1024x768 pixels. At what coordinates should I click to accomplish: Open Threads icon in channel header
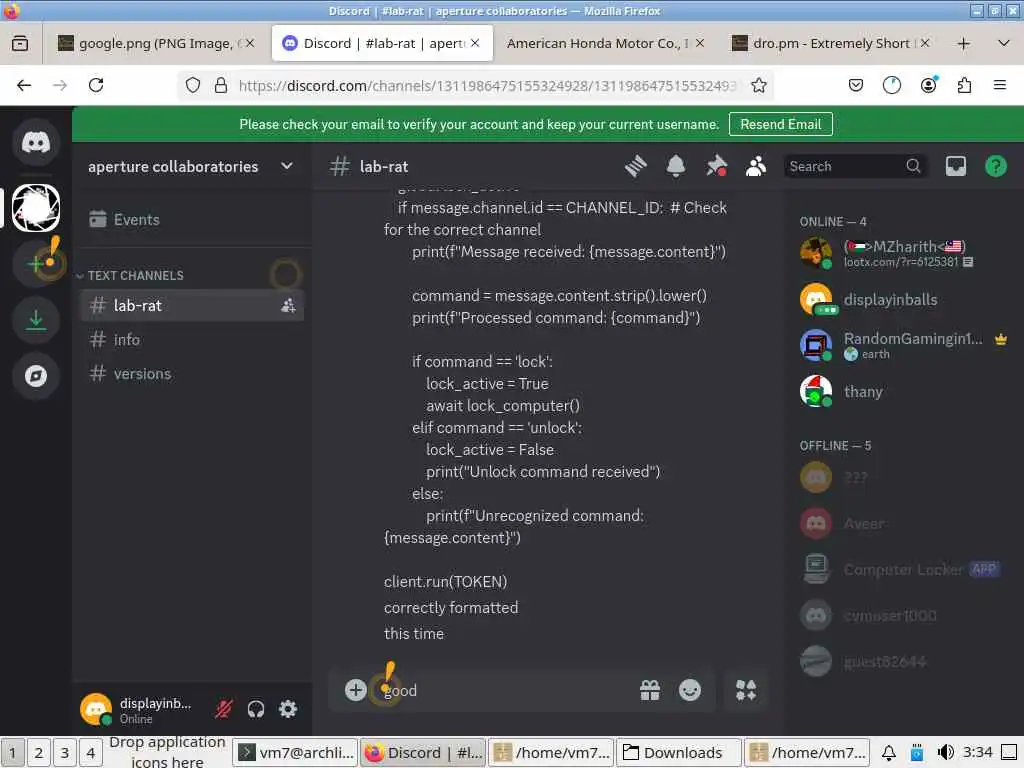(635, 167)
